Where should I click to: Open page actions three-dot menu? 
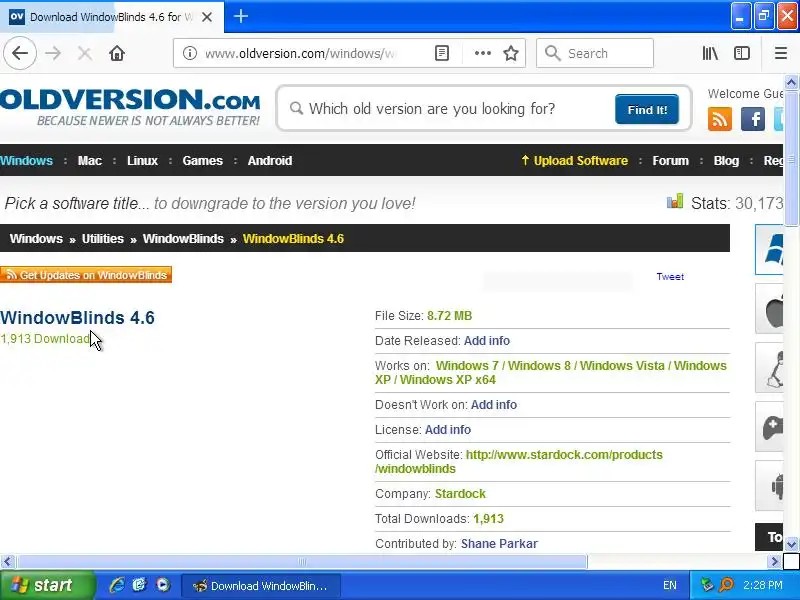coord(483,53)
